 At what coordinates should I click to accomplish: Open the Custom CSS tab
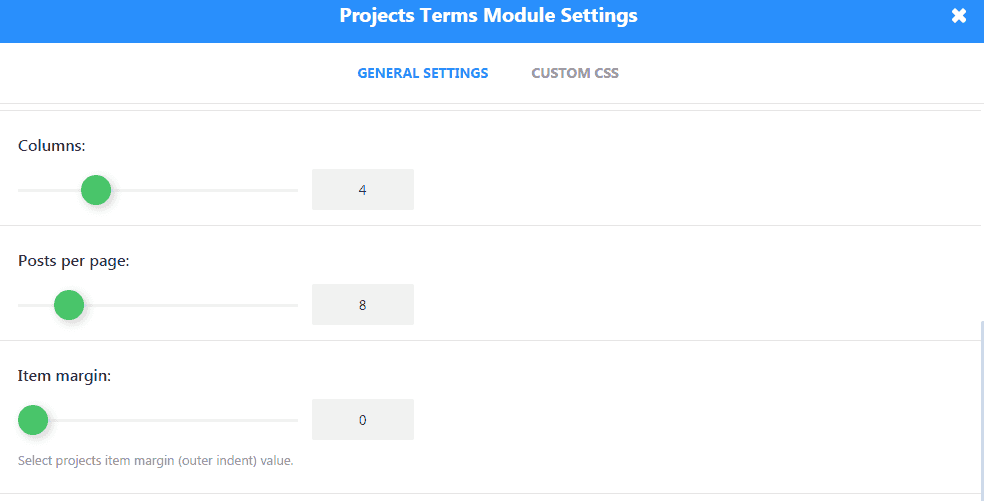pos(575,73)
